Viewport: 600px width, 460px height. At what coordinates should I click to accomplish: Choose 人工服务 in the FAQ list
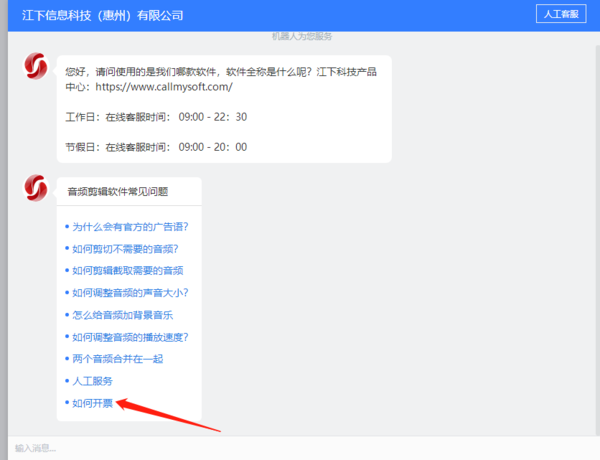pyautogui.click(x=93, y=381)
